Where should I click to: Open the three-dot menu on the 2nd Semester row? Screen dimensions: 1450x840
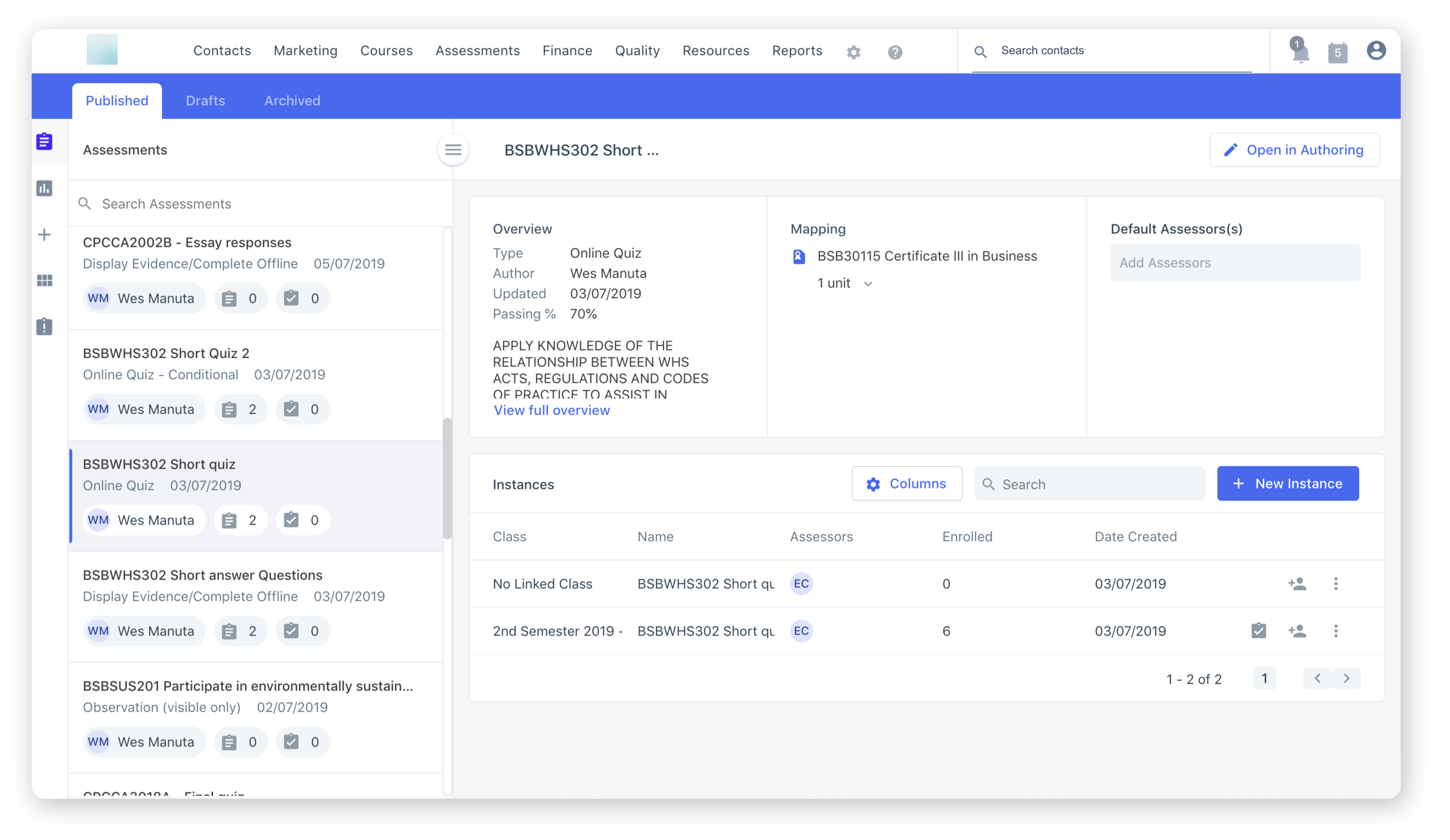coord(1336,631)
